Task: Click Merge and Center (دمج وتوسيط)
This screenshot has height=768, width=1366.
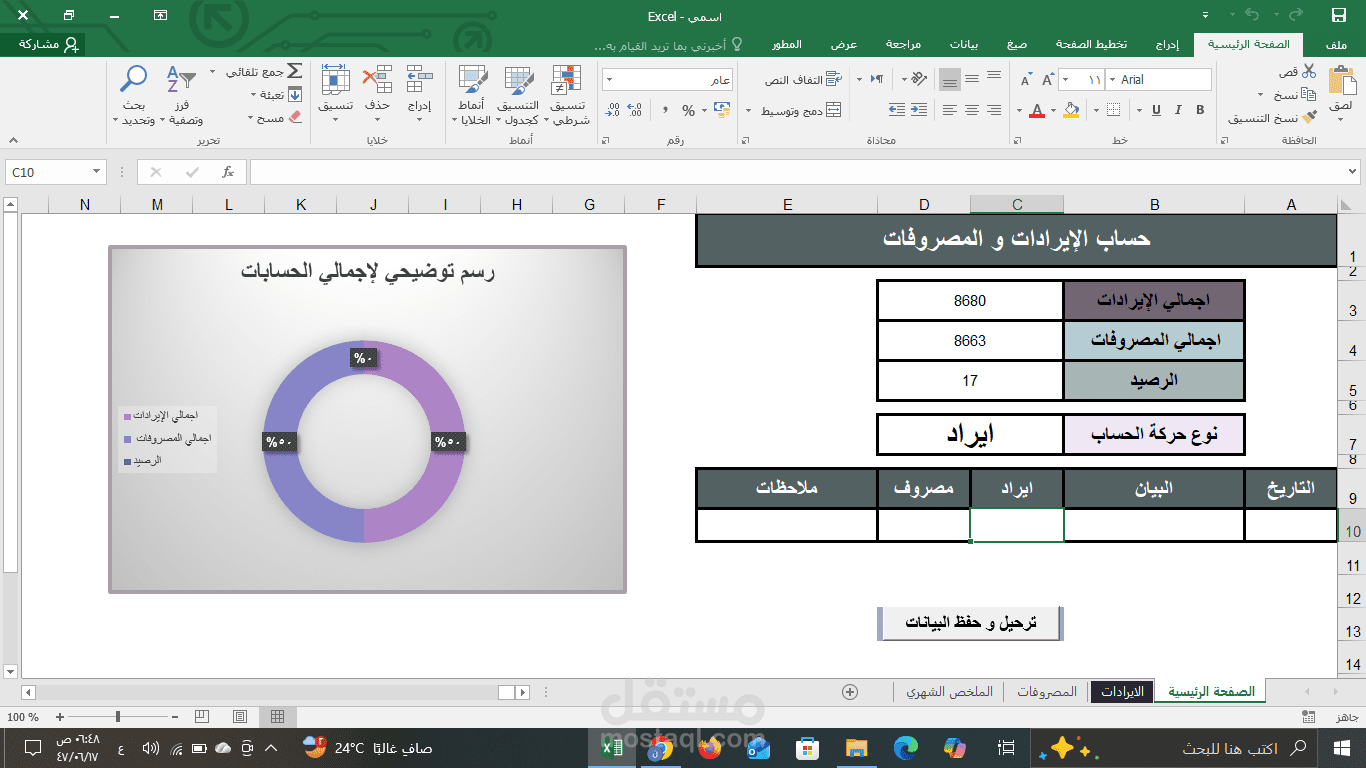Action: (801, 110)
